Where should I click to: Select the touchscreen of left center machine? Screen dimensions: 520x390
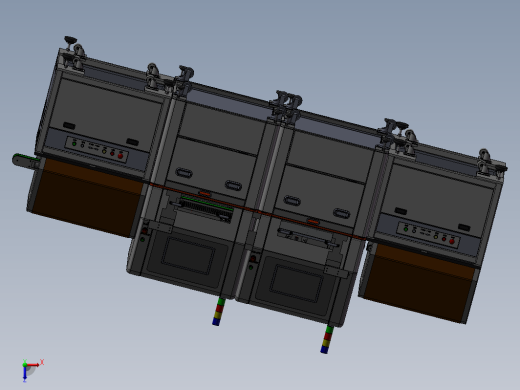(x=188, y=255)
